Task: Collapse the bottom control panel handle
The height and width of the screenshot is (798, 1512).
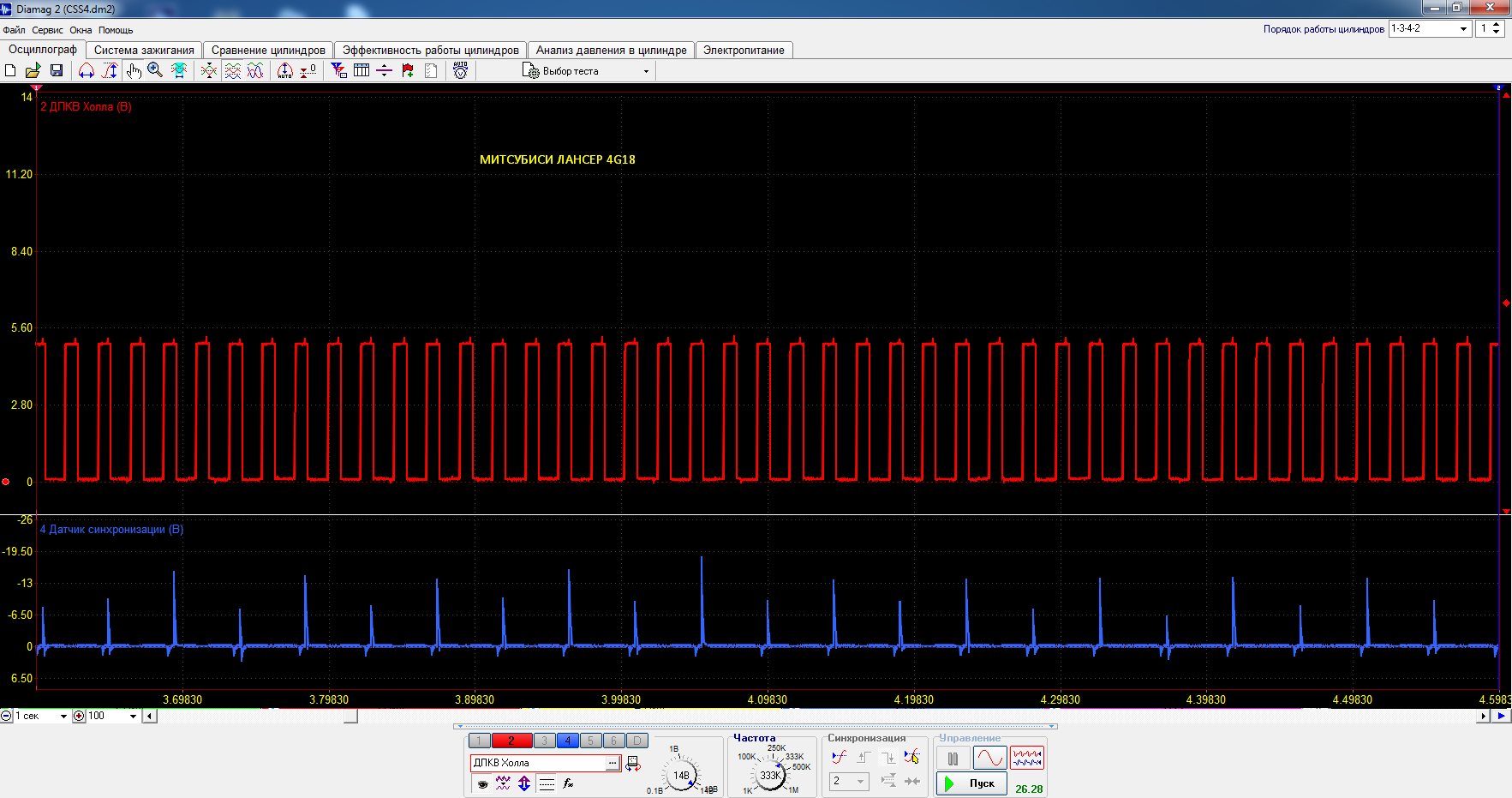Action: click(x=756, y=726)
